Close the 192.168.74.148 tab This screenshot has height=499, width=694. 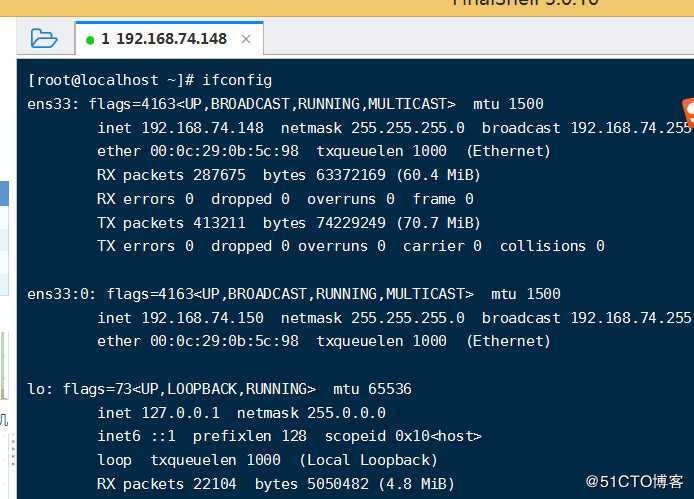point(246,39)
